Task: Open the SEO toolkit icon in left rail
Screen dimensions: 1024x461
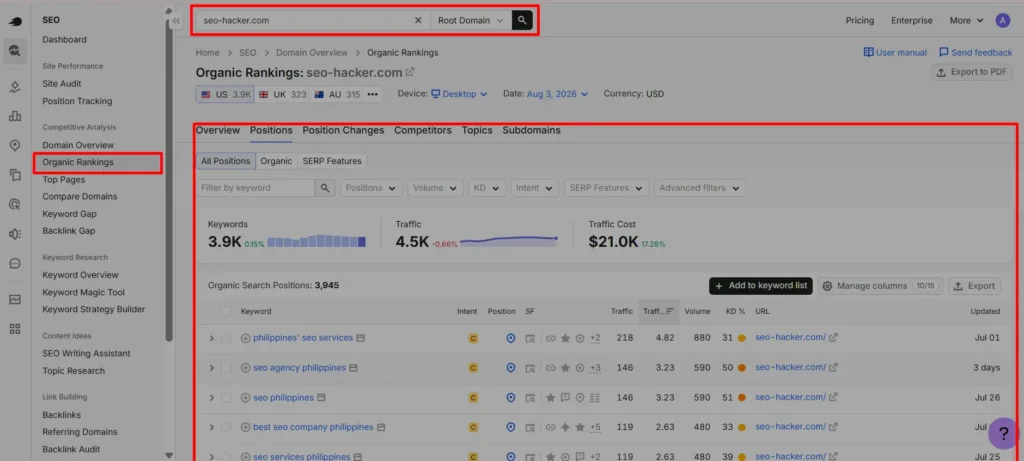Action: click(15, 50)
